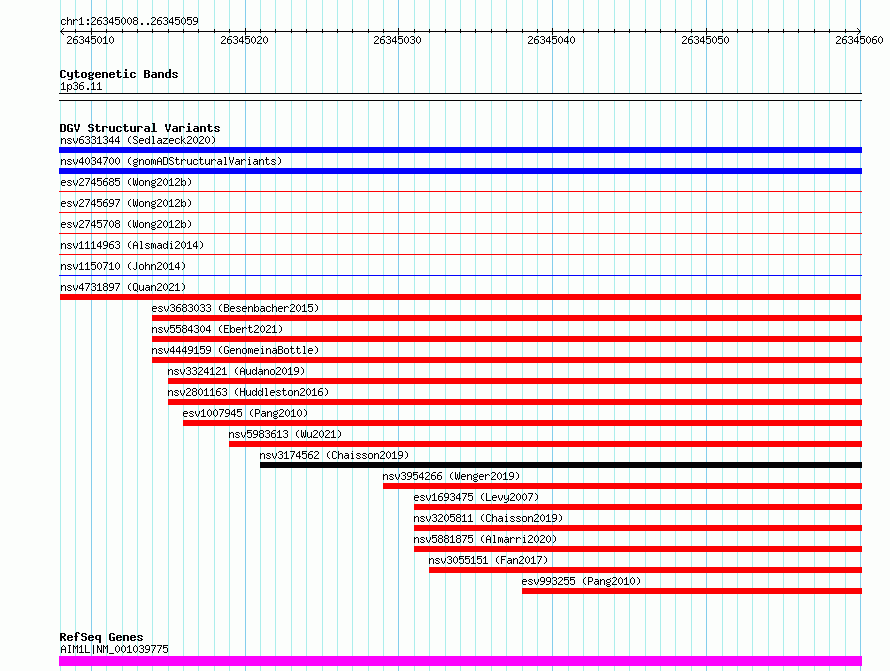Click the nsv4034700 blue variant bar
The image size is (890, 671).
click(x=460, y=171)
